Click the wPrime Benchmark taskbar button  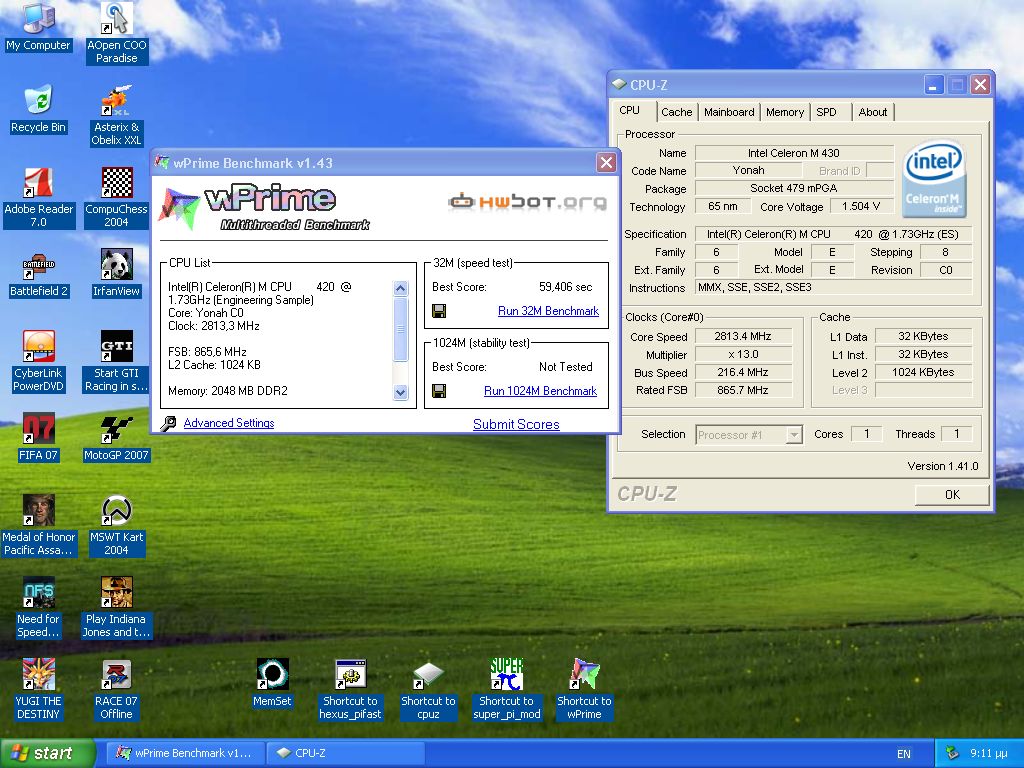click(x=185, y=753)
